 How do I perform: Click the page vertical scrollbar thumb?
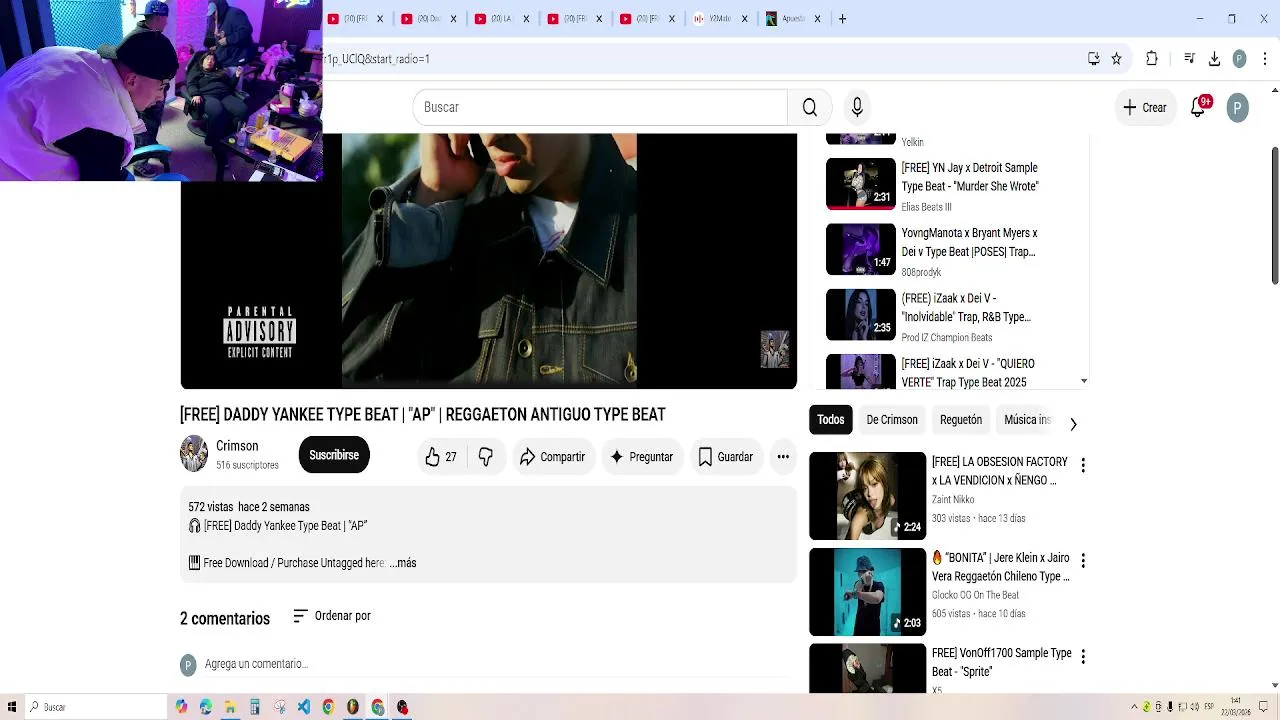click(x=1274, y=215)
